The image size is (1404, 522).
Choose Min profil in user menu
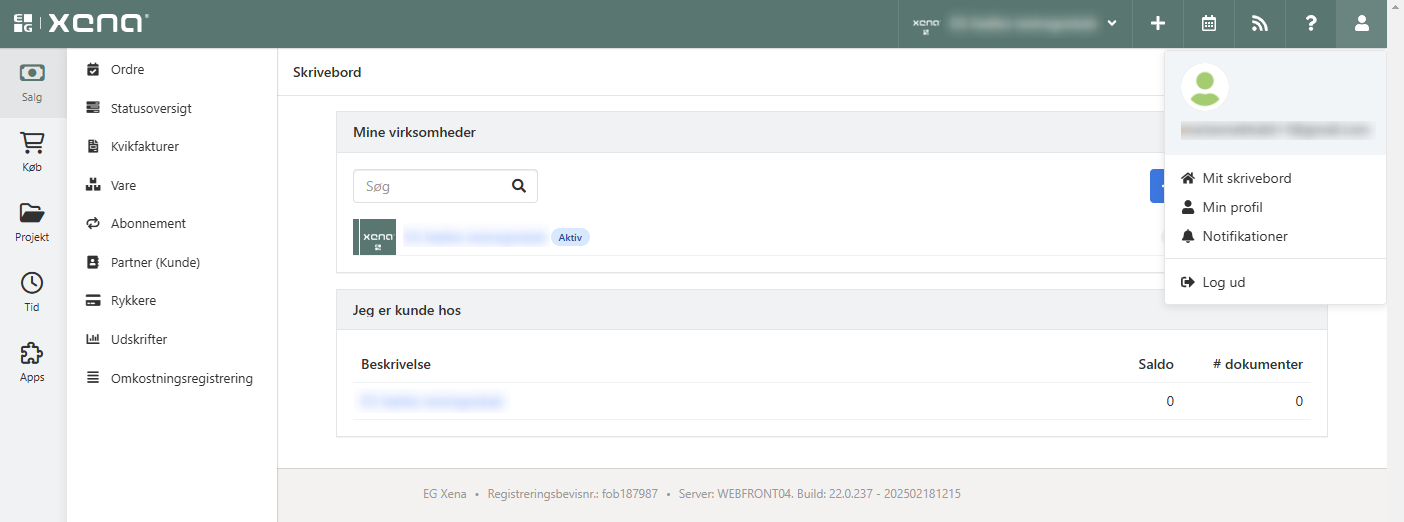pyautogui.click(x=1232, y=208)
